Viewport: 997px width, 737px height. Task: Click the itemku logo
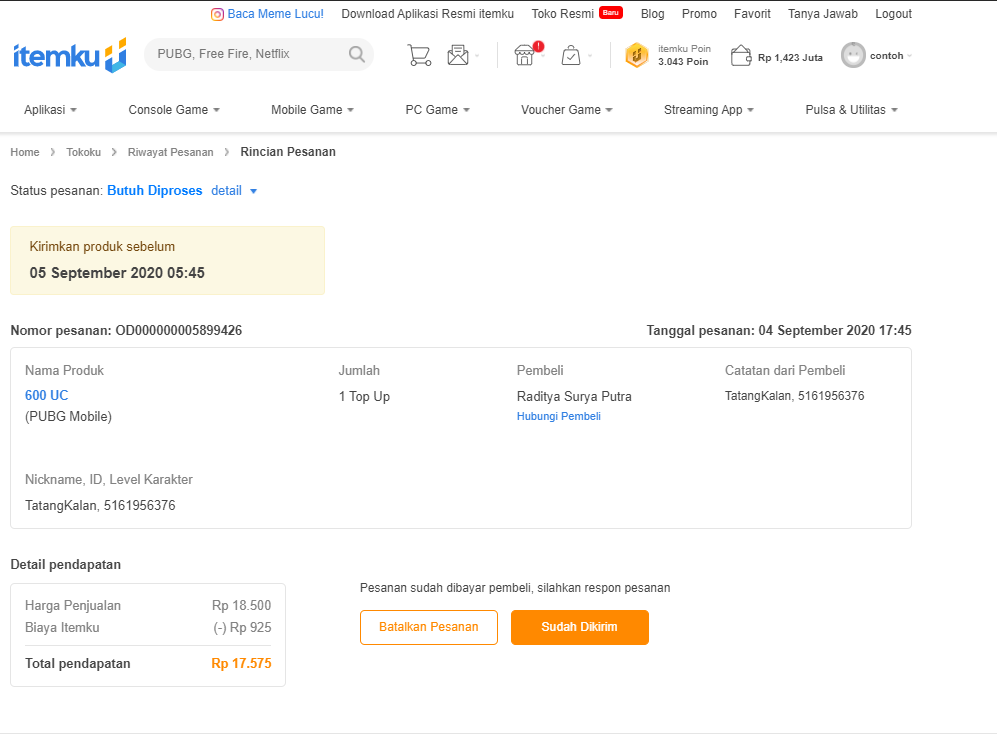coord(69,55)
